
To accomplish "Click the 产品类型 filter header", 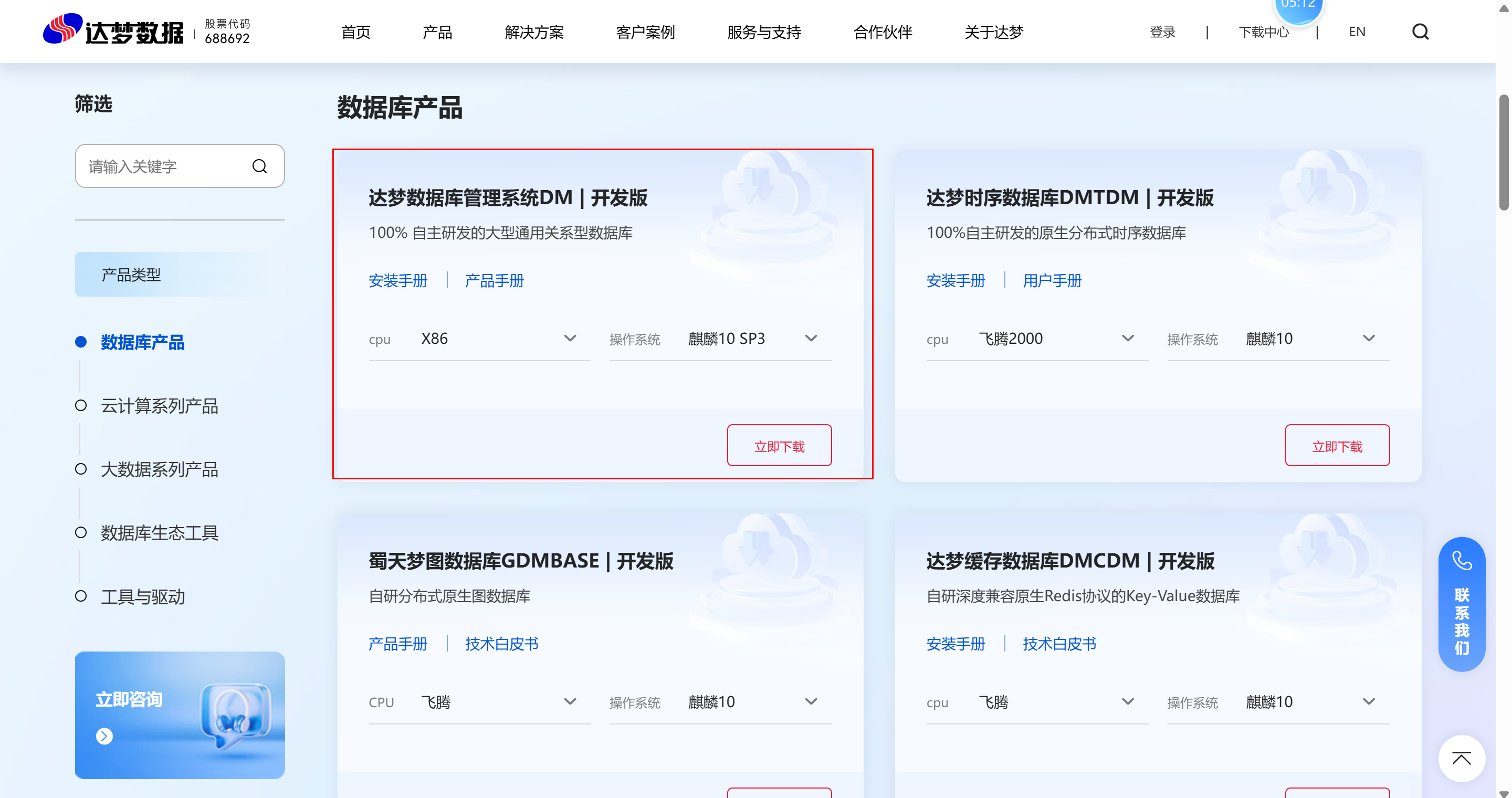I will click(x=180, y=275).
